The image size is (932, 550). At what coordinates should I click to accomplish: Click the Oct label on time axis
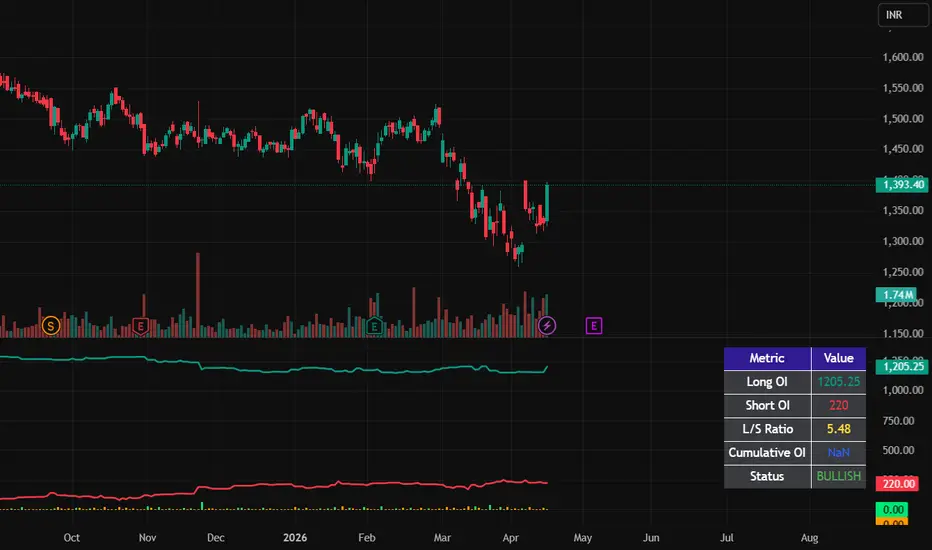click(x=71, y=538)
